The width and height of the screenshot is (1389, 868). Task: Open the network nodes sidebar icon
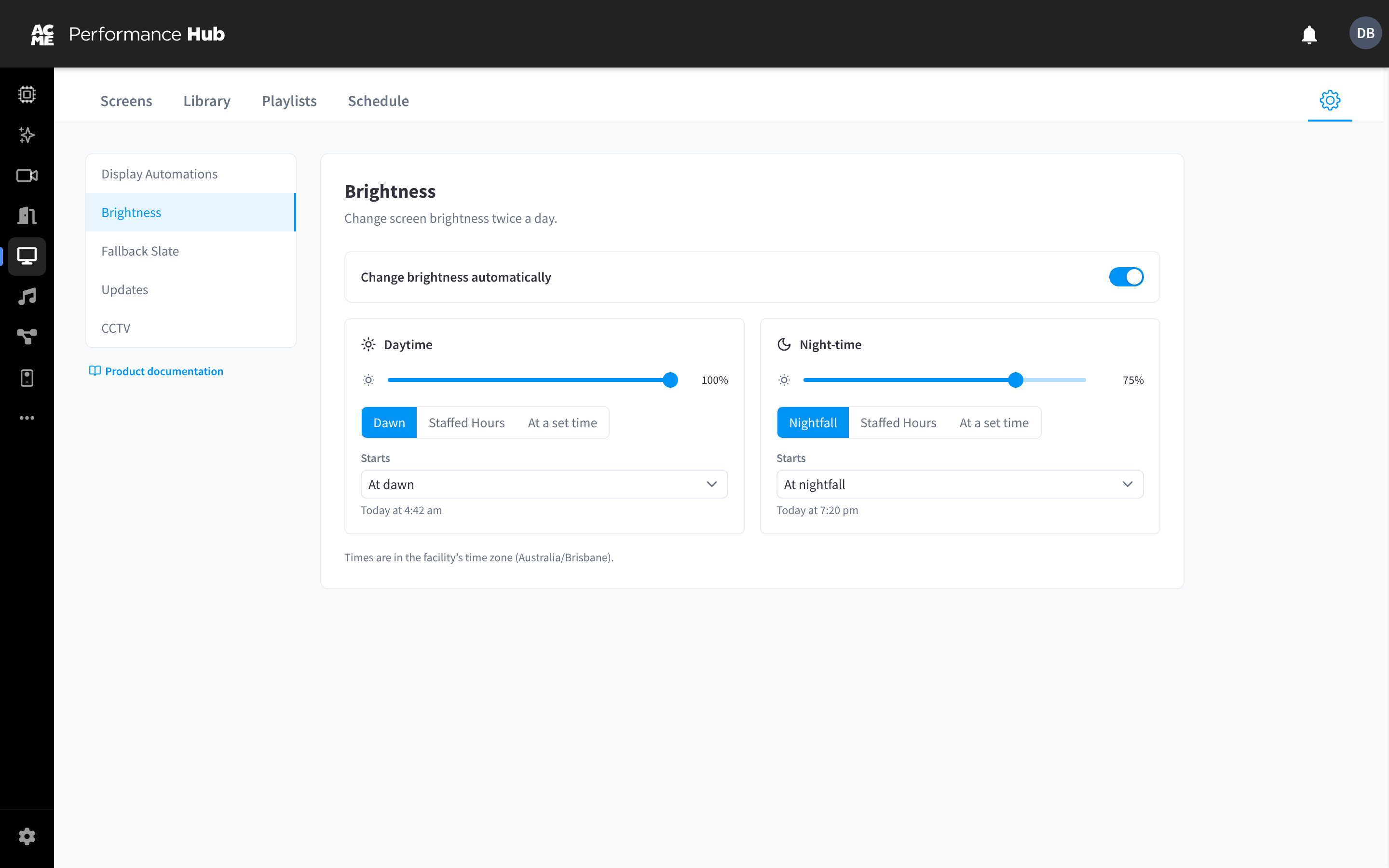27,337
